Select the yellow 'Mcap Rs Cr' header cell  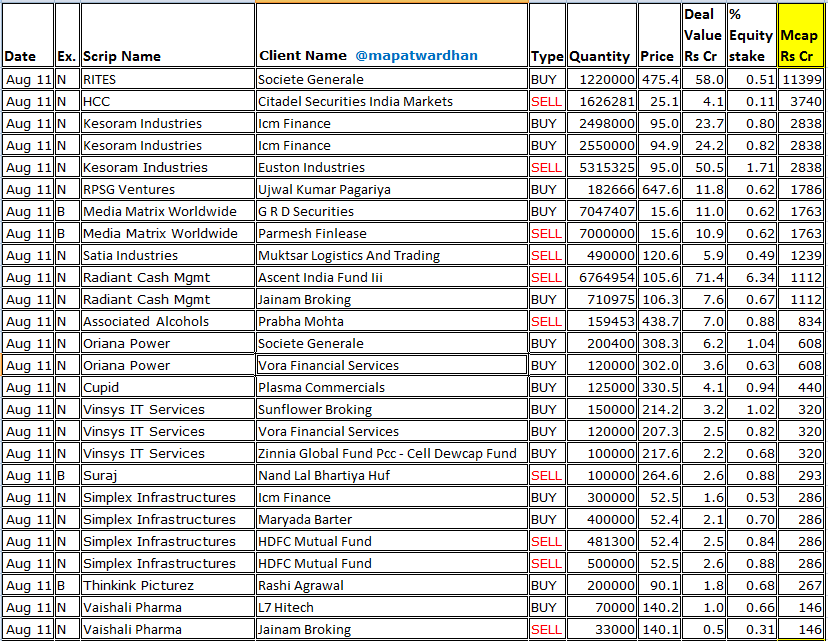(801, 35)
